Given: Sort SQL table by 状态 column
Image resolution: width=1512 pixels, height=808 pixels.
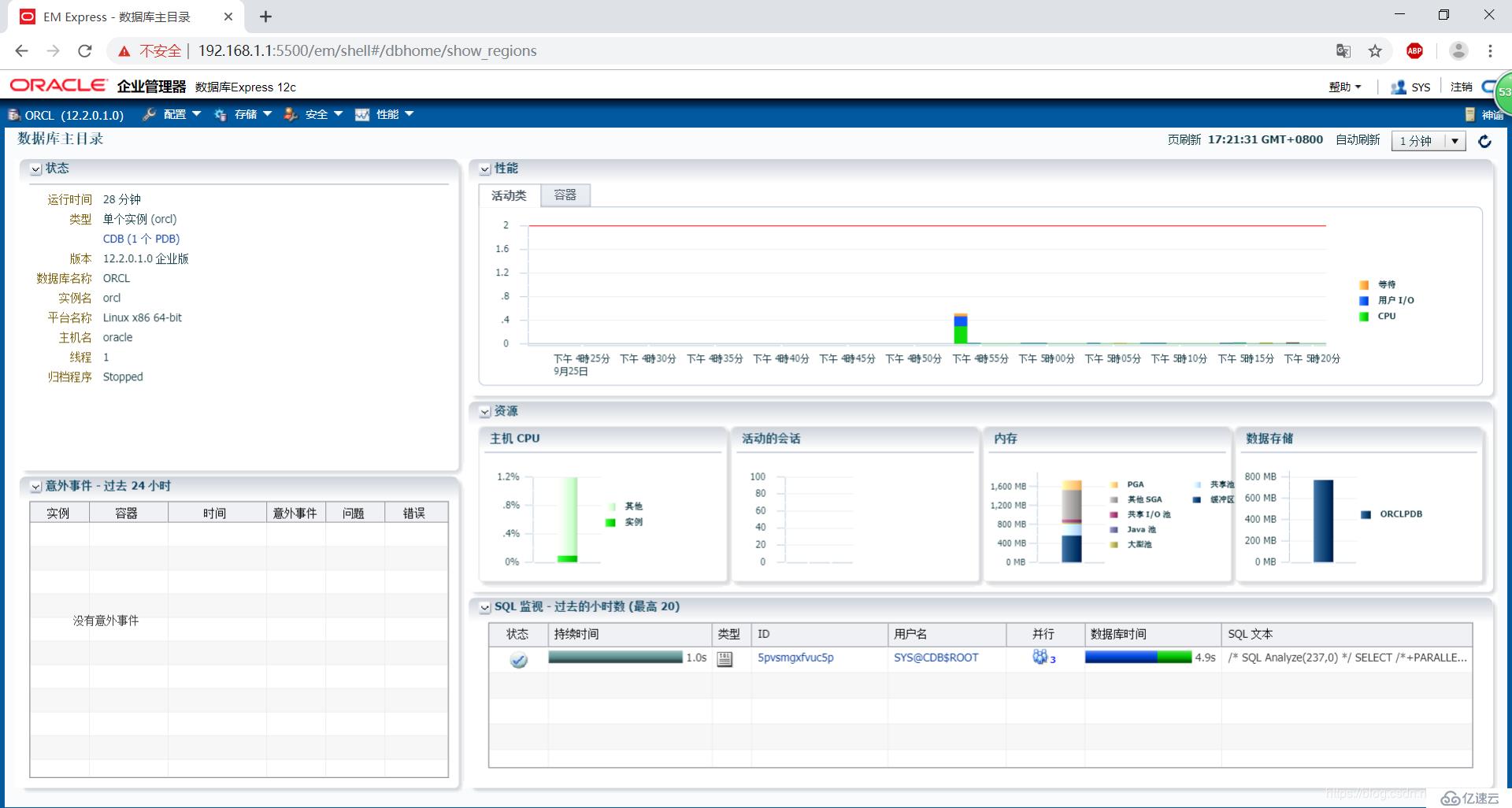Looking at the screenshot, I should click(x=518, y=634).
